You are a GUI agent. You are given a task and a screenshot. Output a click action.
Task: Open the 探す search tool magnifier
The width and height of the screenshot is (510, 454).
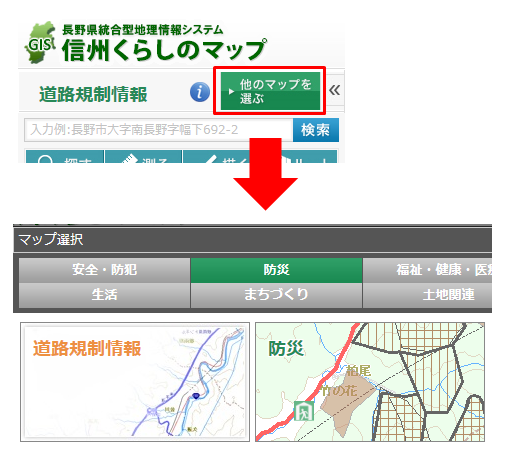point(65,157)
